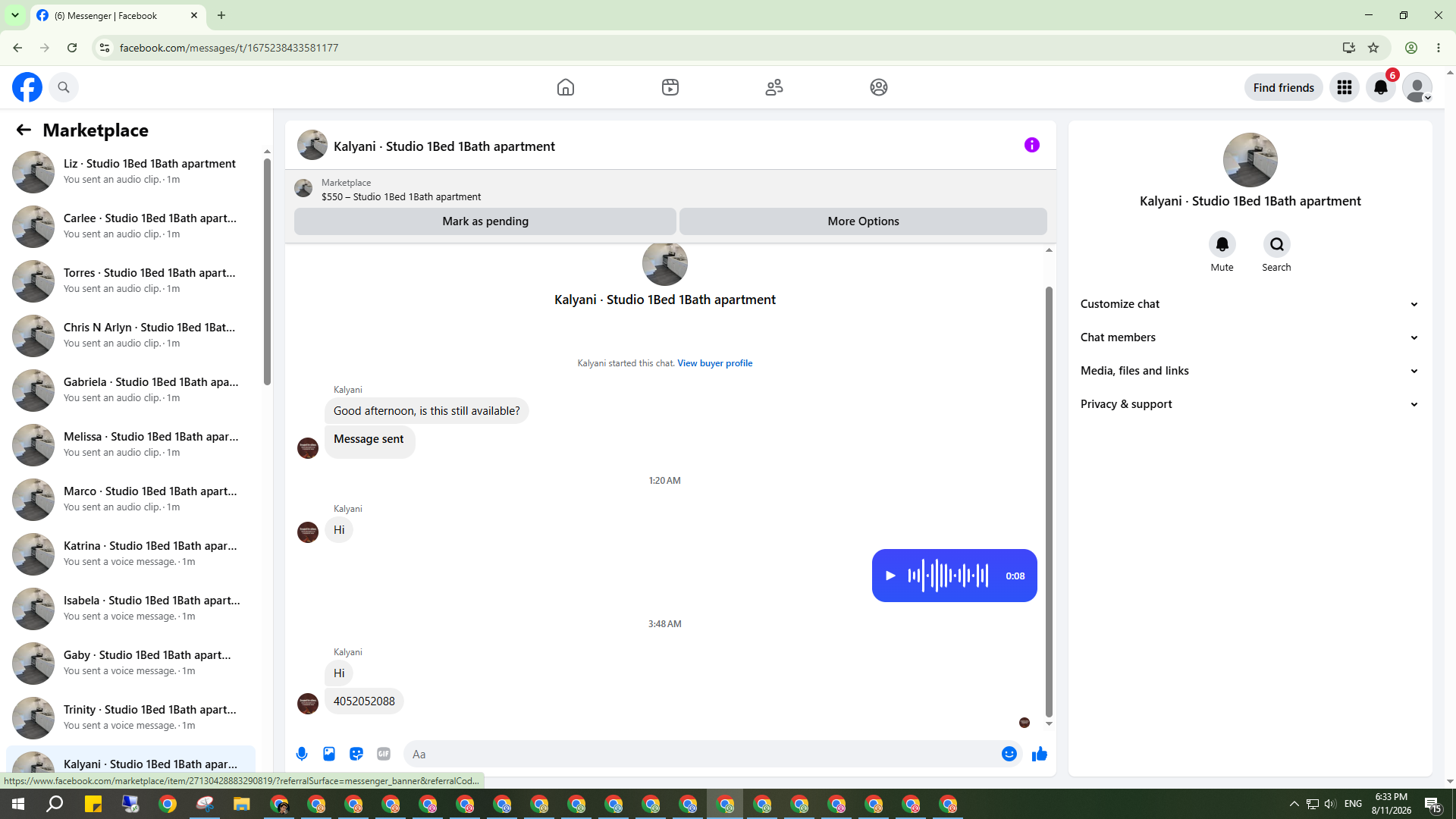Image resolution: width=1456 pixels, height=819 pixels.
Task: Open Isabela Studio apartment conversation
Action: pos(130,608)
